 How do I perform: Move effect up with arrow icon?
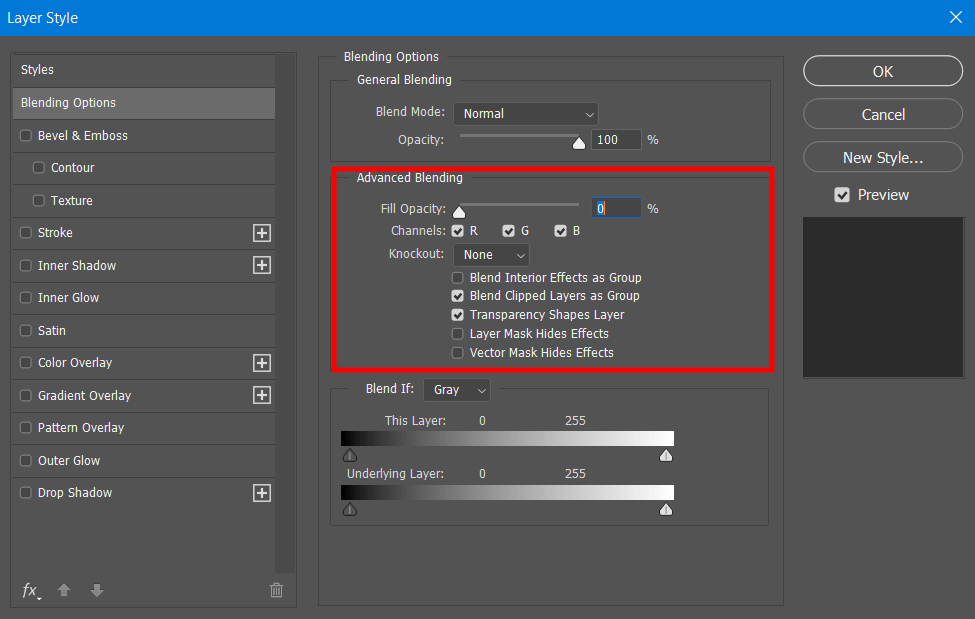(x=64, y=590)
